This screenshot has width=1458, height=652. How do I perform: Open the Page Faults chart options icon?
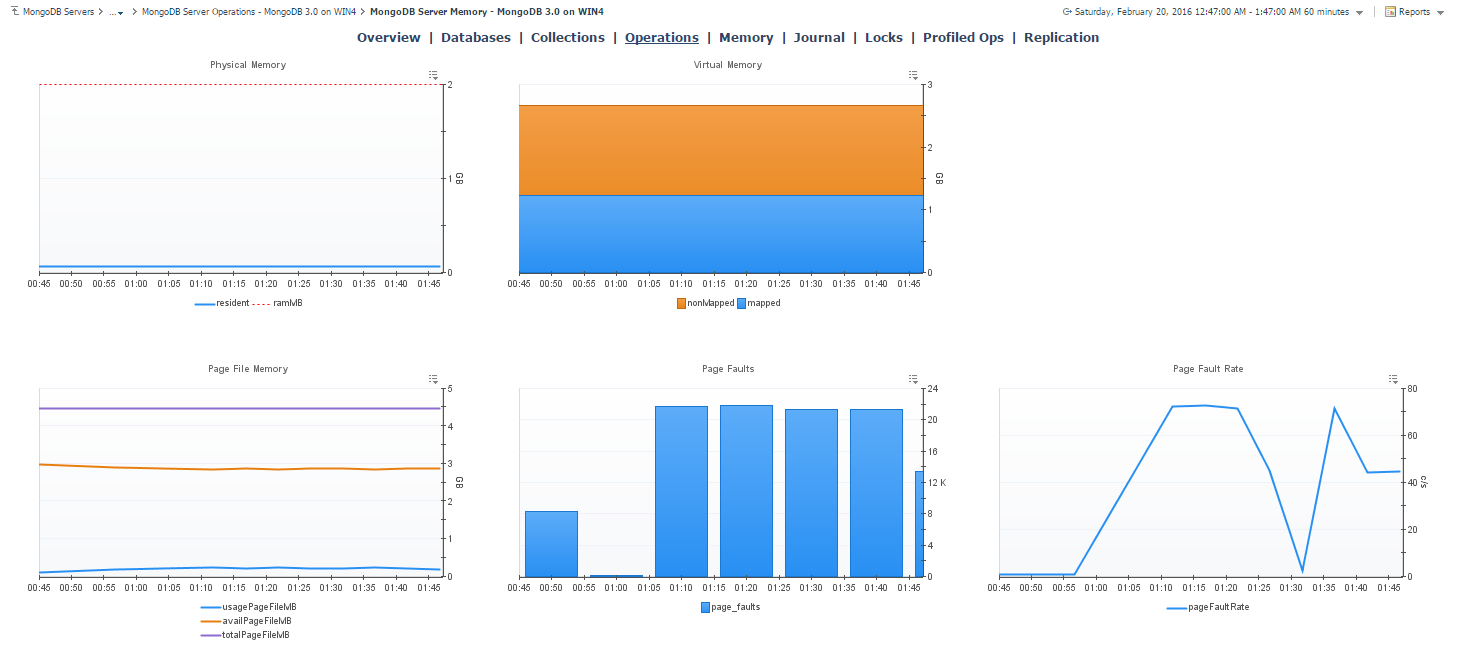(913, 379)
